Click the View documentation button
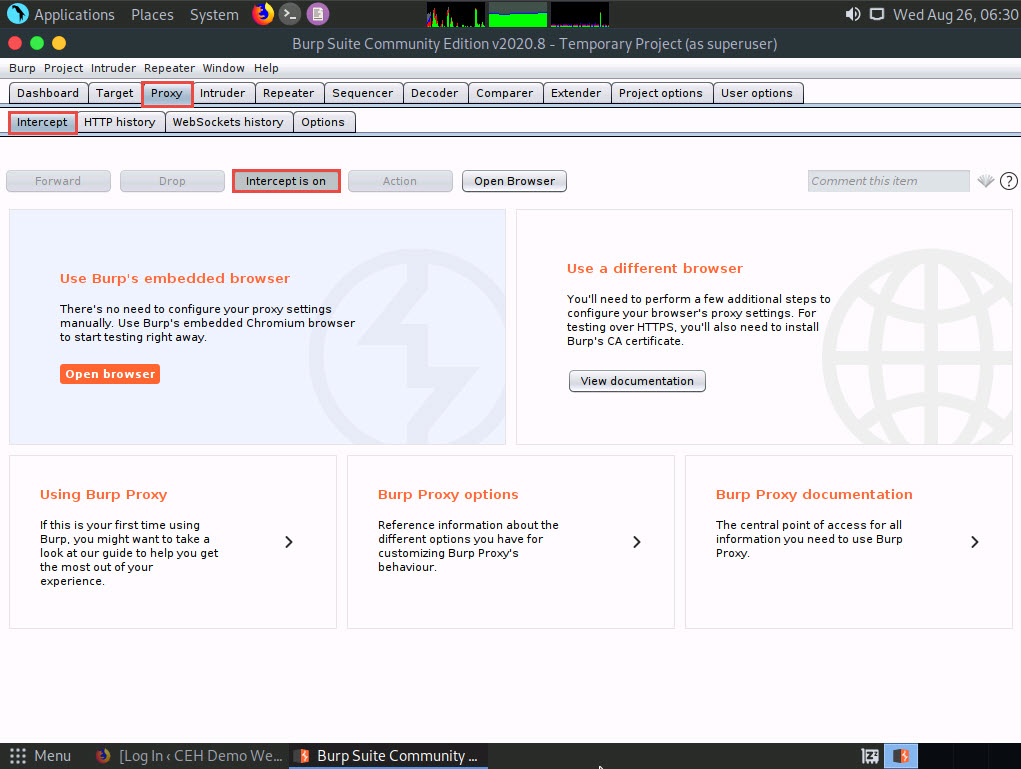Viewport: 1021px width, 769px height. coord(637,381)
